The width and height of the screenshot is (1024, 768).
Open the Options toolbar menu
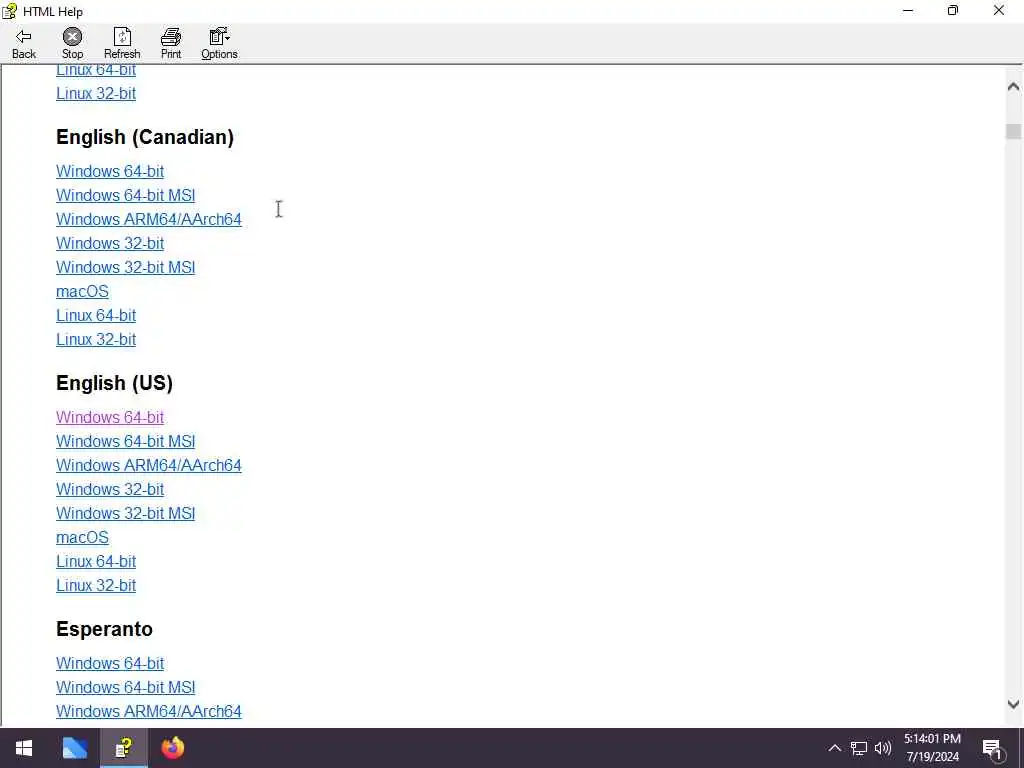219,44
